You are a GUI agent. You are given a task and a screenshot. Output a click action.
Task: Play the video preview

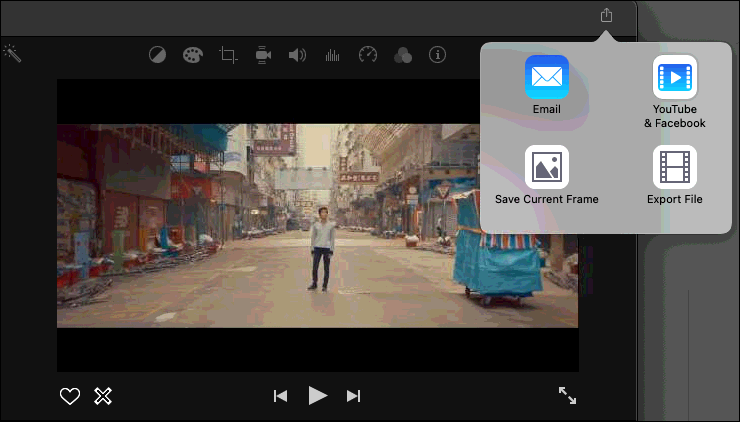(317, 395)
